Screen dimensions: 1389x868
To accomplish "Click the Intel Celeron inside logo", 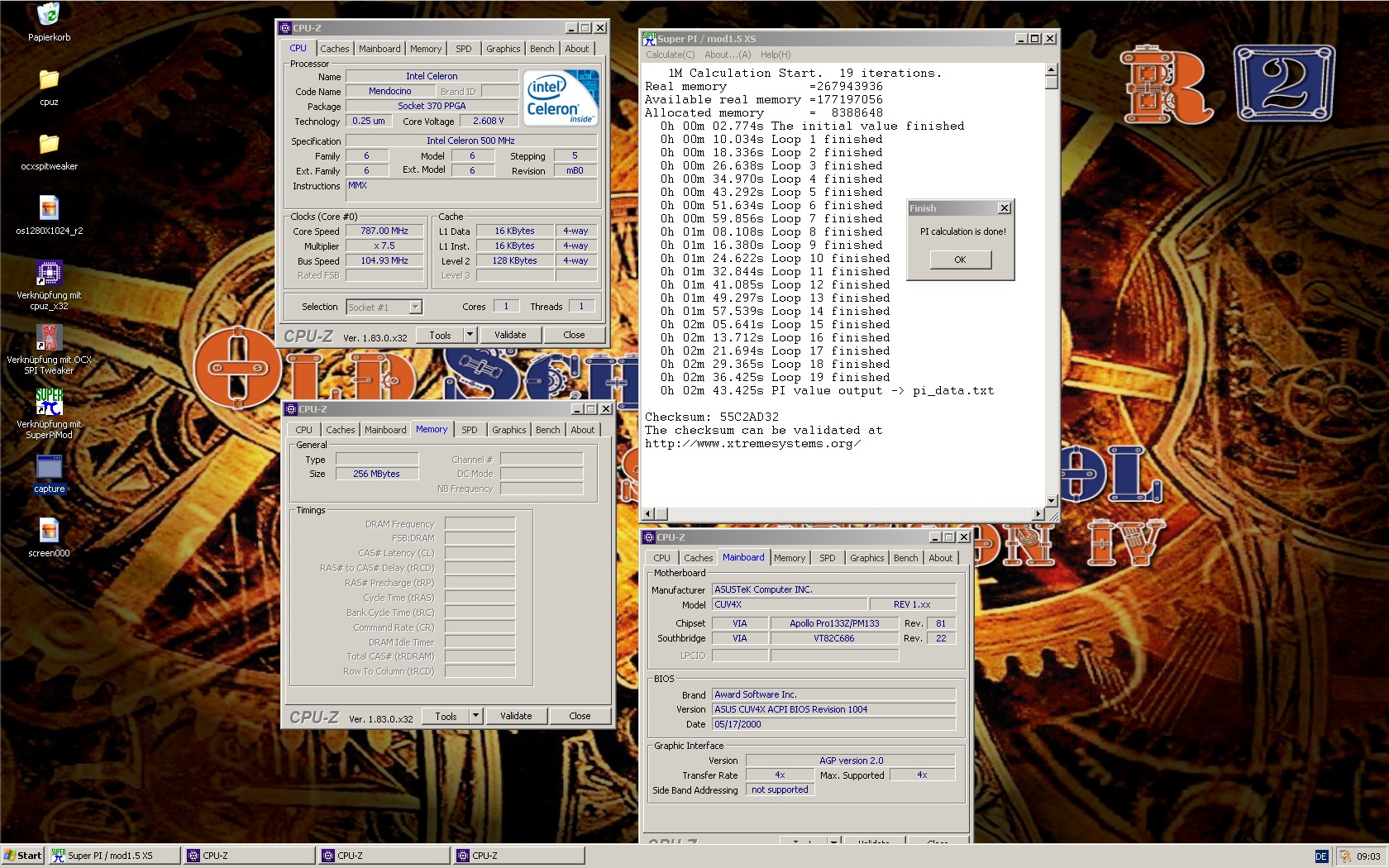I will pos(561,97).
